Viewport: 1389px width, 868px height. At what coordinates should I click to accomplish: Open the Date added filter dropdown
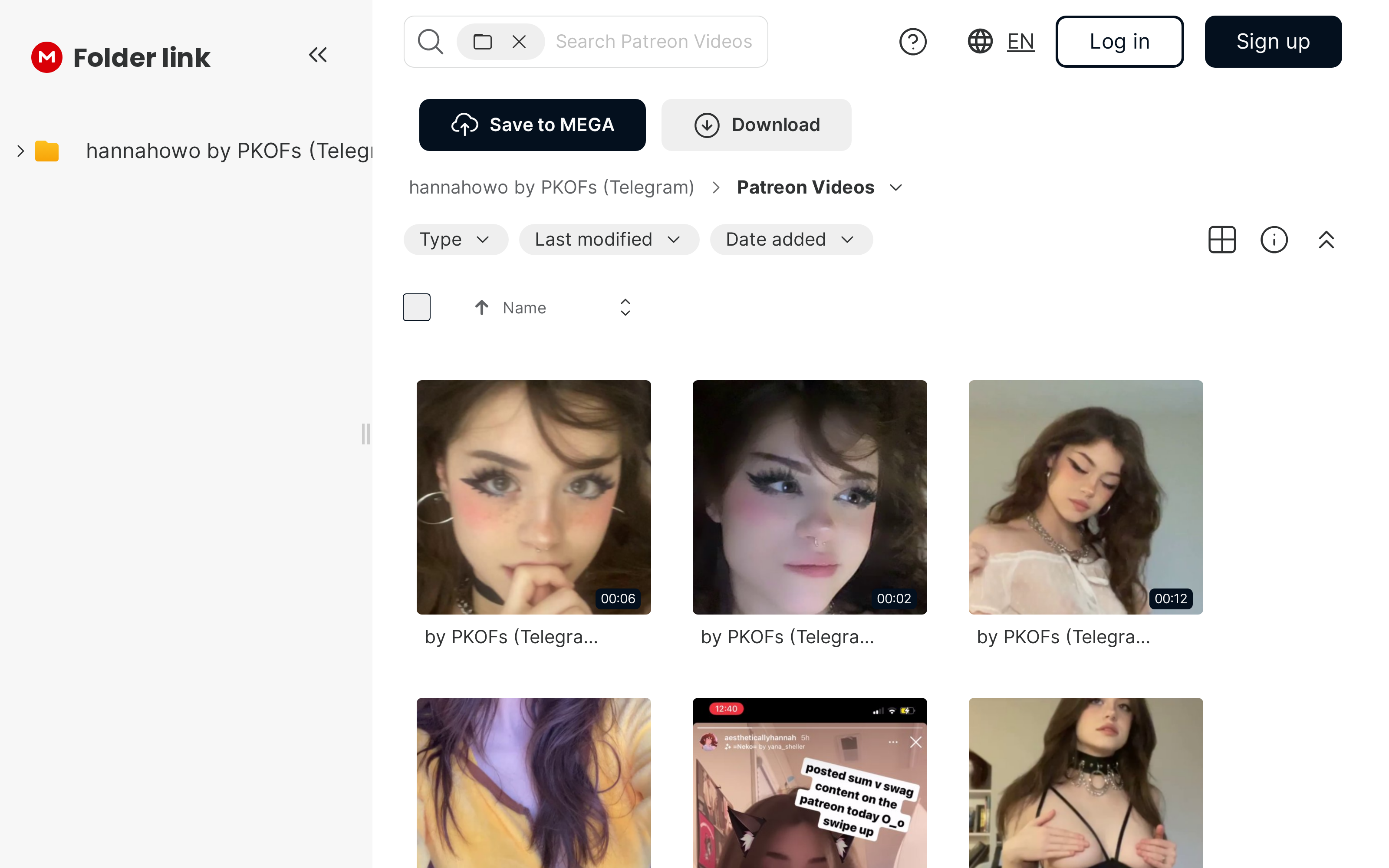[x=790, y=240]
